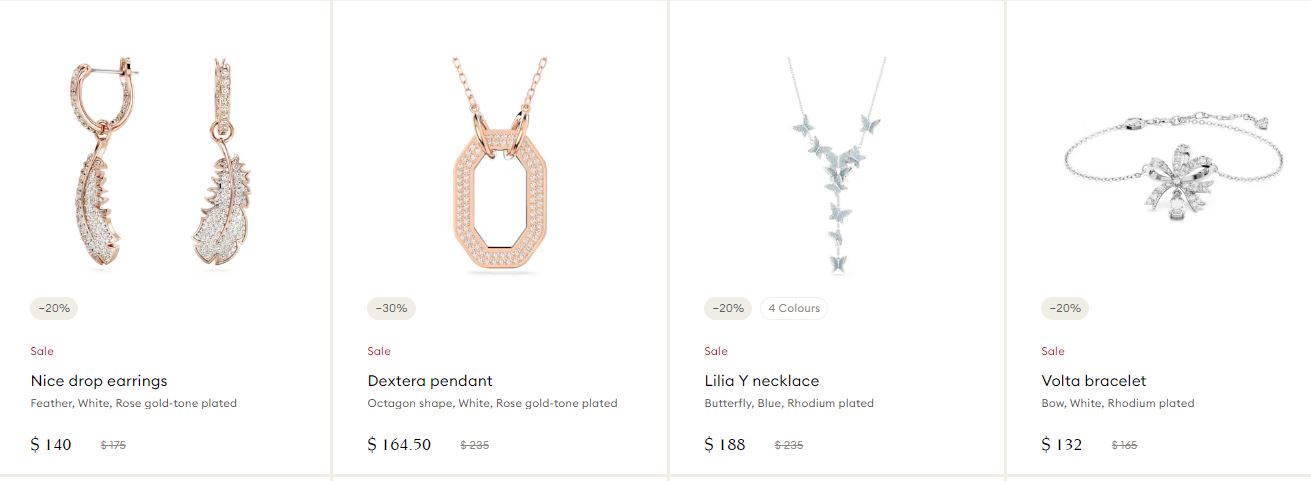View the Lilia Y necklace product image

pos(837,165)
